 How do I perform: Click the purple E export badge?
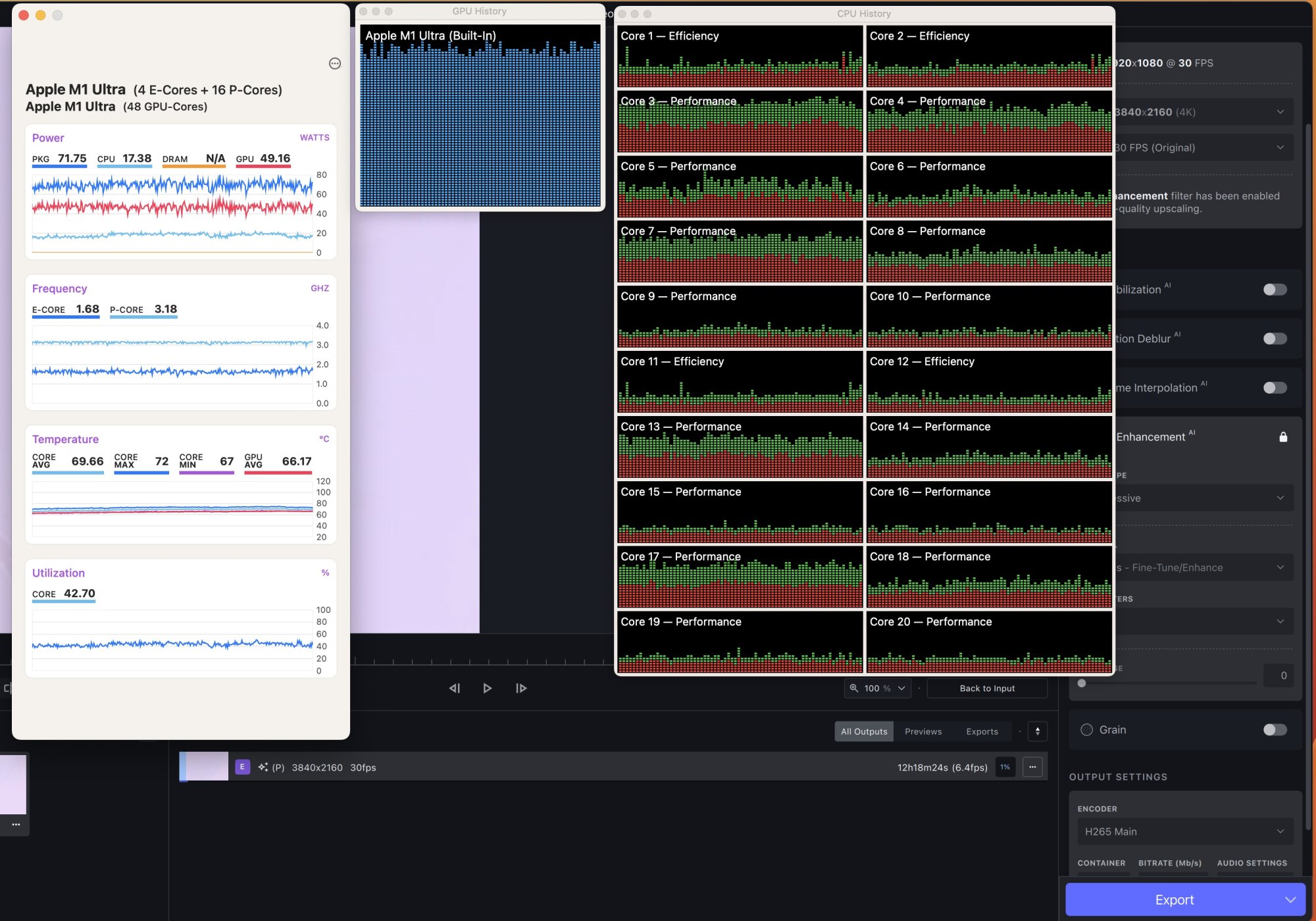click(x=242, y=767)
